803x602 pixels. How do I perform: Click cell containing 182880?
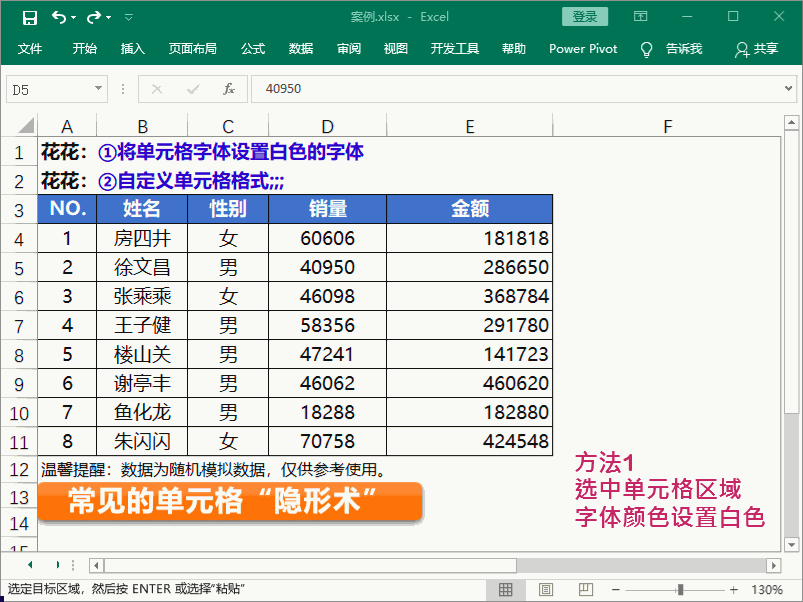coord(470,413)
